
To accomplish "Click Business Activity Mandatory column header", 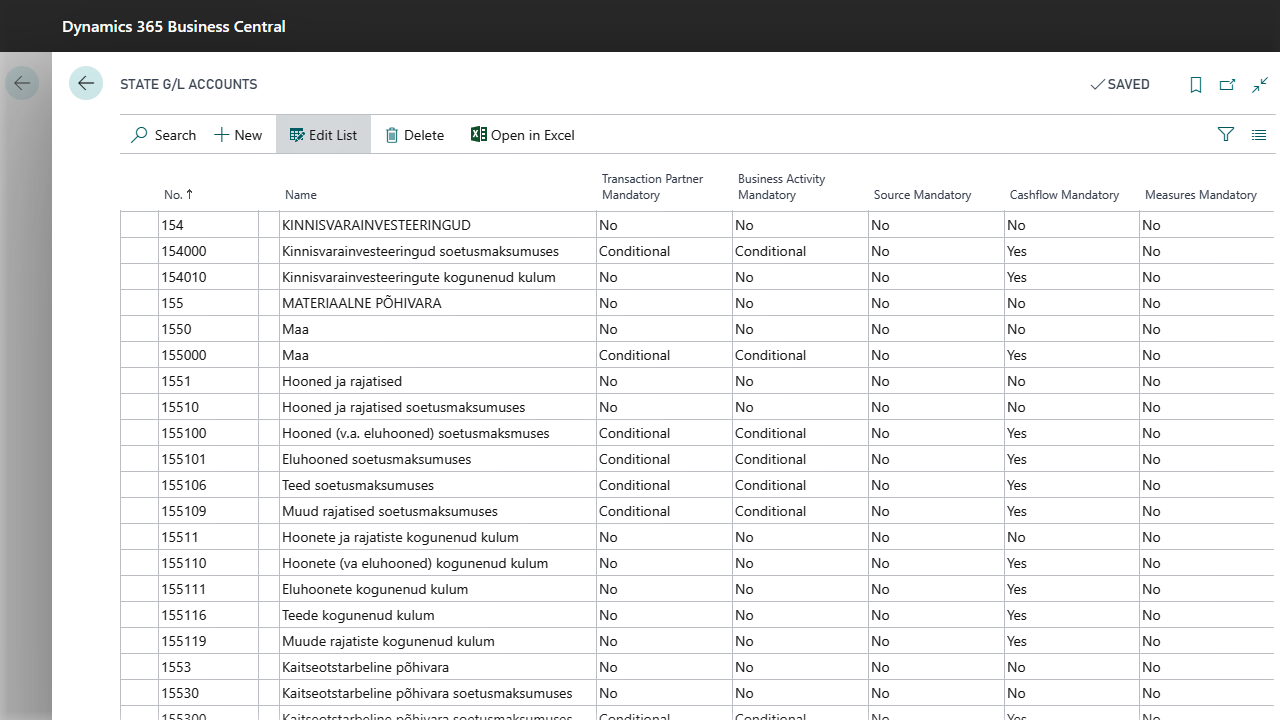I will (x=782, y=187).
